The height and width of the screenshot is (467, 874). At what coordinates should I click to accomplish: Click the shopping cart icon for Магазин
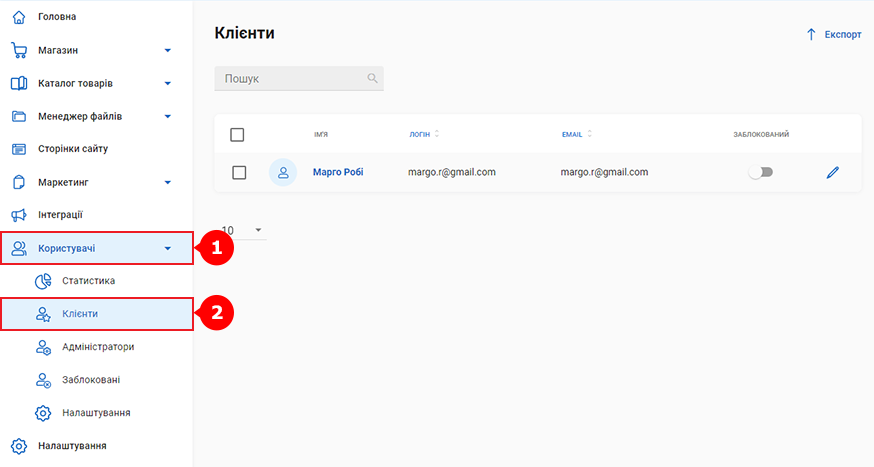point(18,50)
